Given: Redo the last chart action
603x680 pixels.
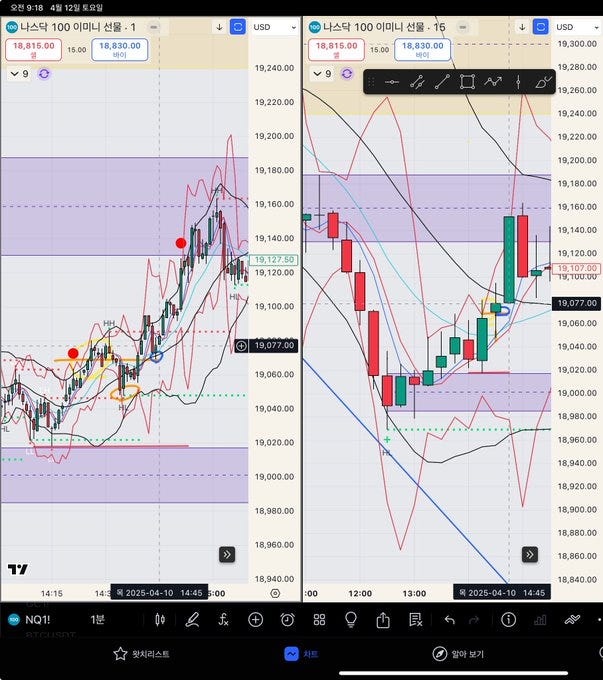Looking at the screenshot, I should click(474, 620).
